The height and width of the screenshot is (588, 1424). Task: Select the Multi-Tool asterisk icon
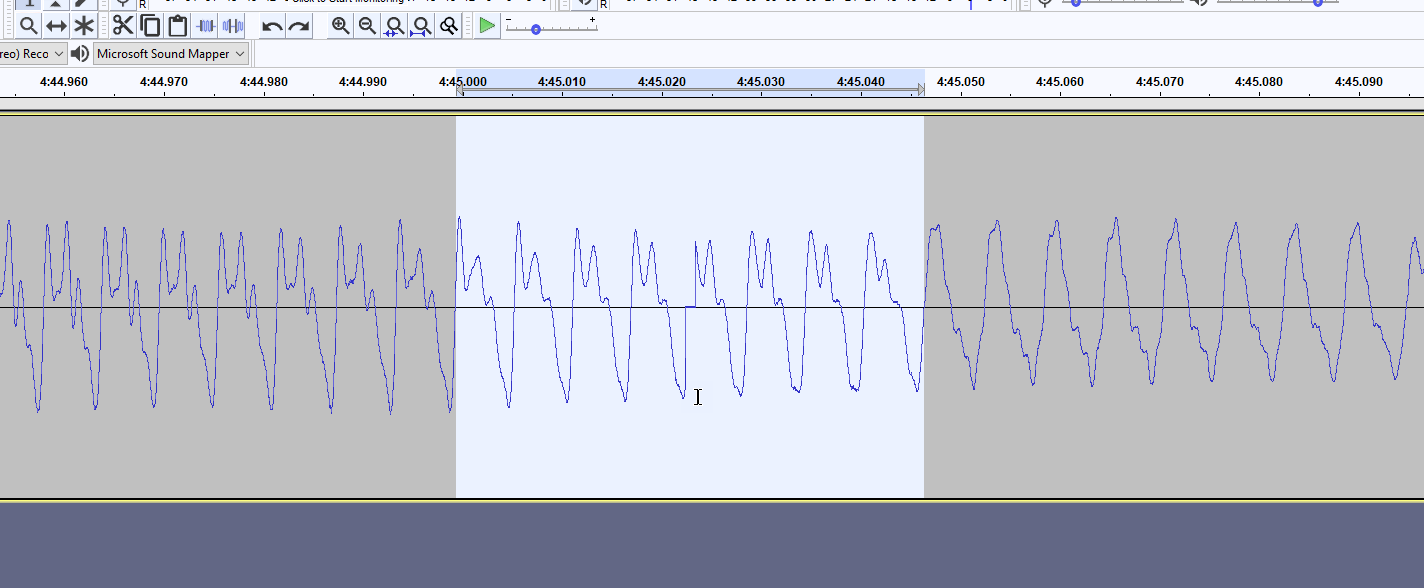(84, 26)
